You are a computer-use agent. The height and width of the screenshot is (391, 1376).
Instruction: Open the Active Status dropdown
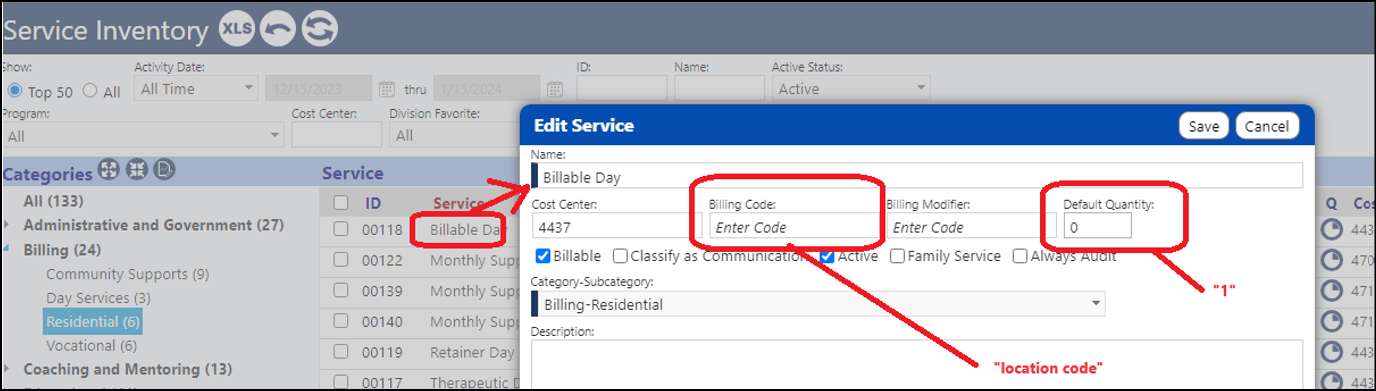pos(851,88)
